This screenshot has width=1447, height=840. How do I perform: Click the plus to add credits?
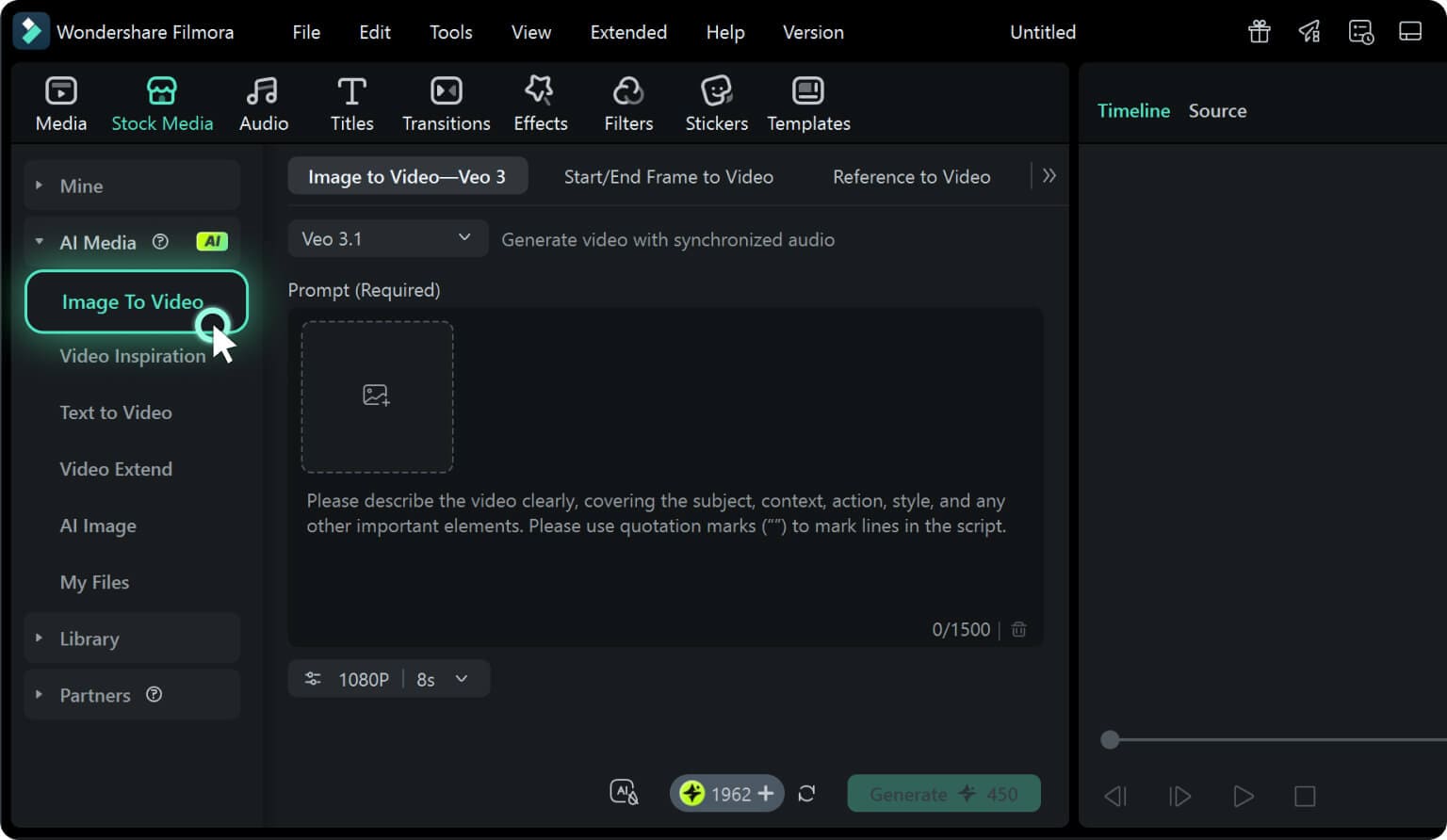(766, 793)
